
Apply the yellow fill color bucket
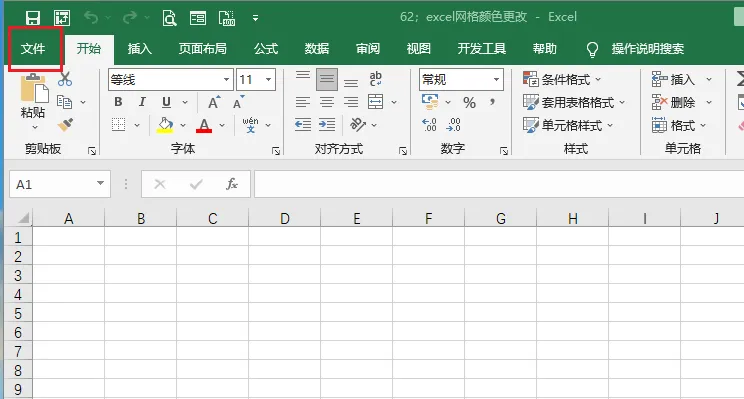[165, 125]
